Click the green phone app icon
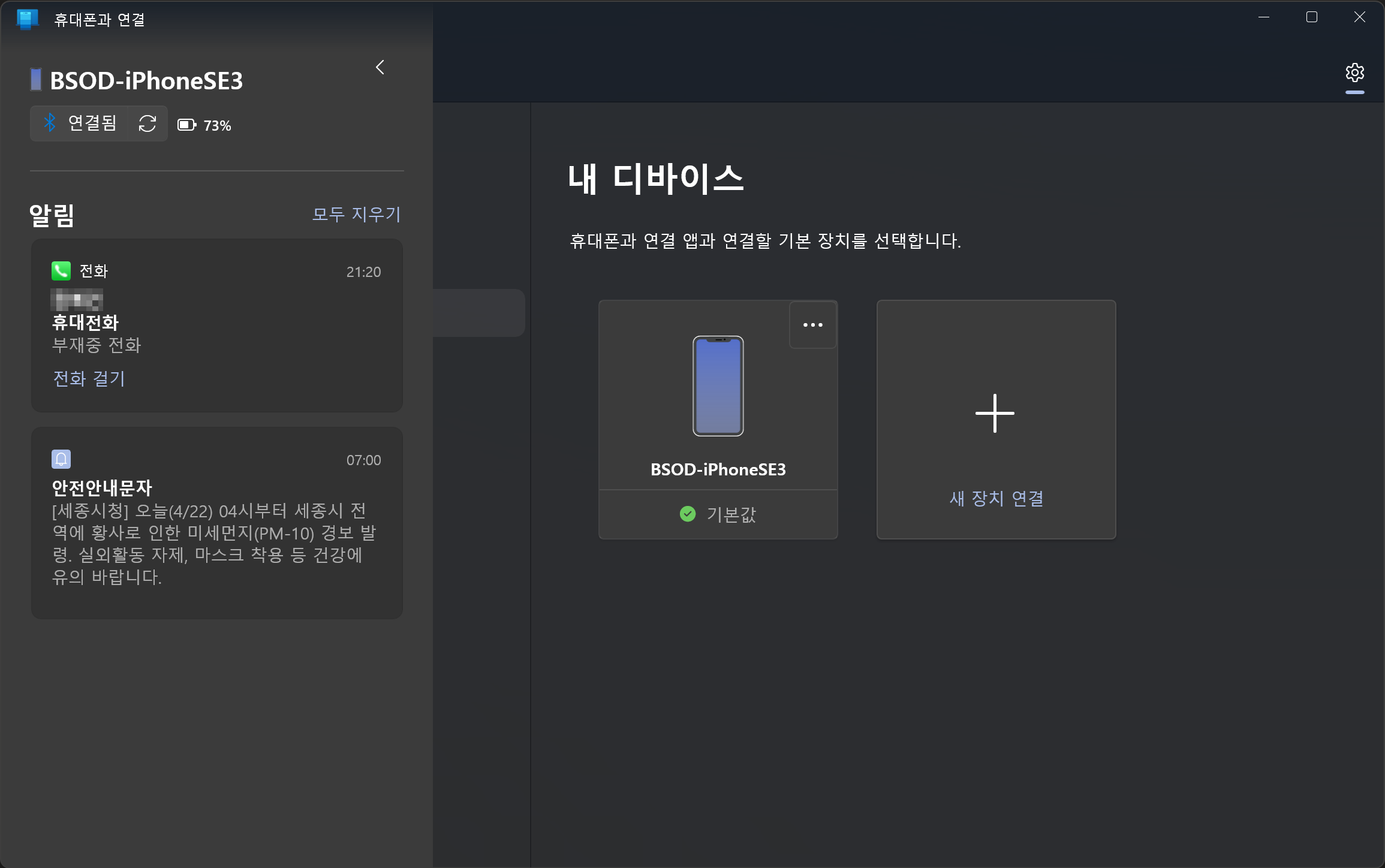Screen dimensions: 1385x868 point(61,271)
